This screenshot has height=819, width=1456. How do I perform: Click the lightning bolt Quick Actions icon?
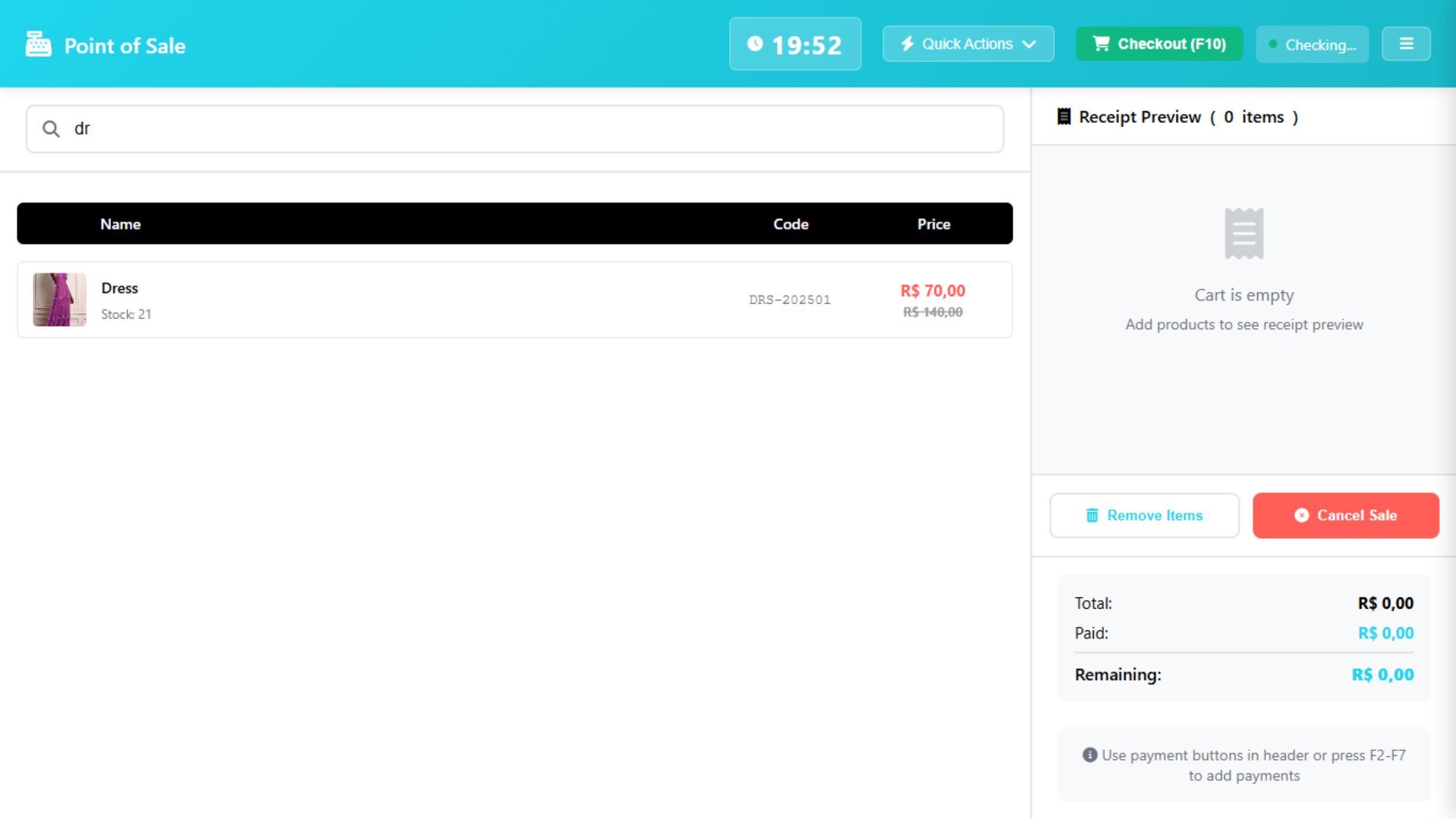[x=907, y=44]
